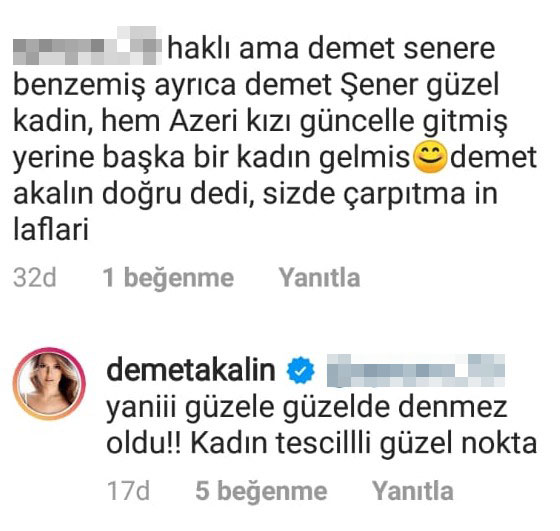Click the blurred username of the first commenter
Screen dimensions: 560x531
pos(87,46)
